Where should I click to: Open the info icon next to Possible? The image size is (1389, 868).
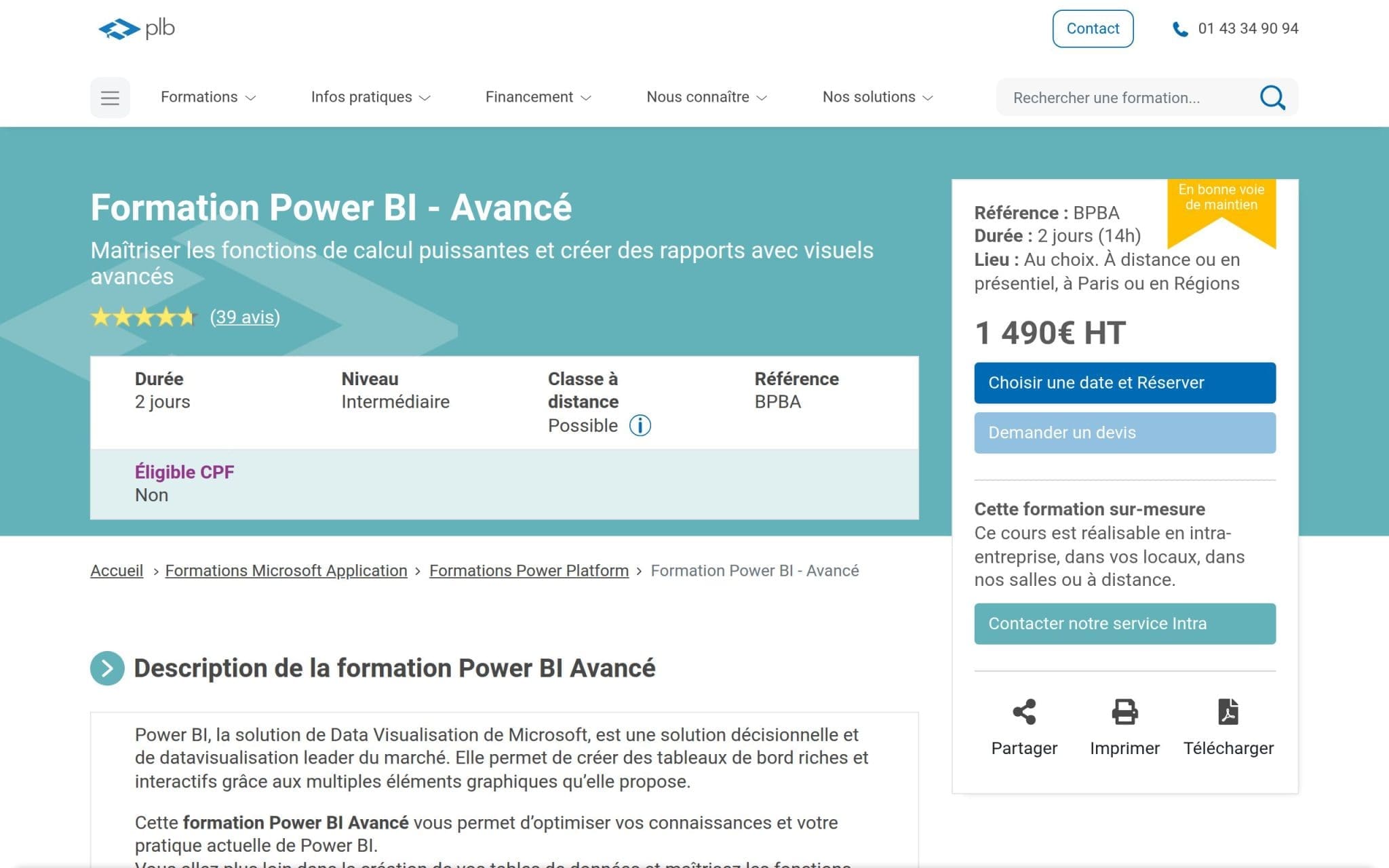[x=640, y=426]
